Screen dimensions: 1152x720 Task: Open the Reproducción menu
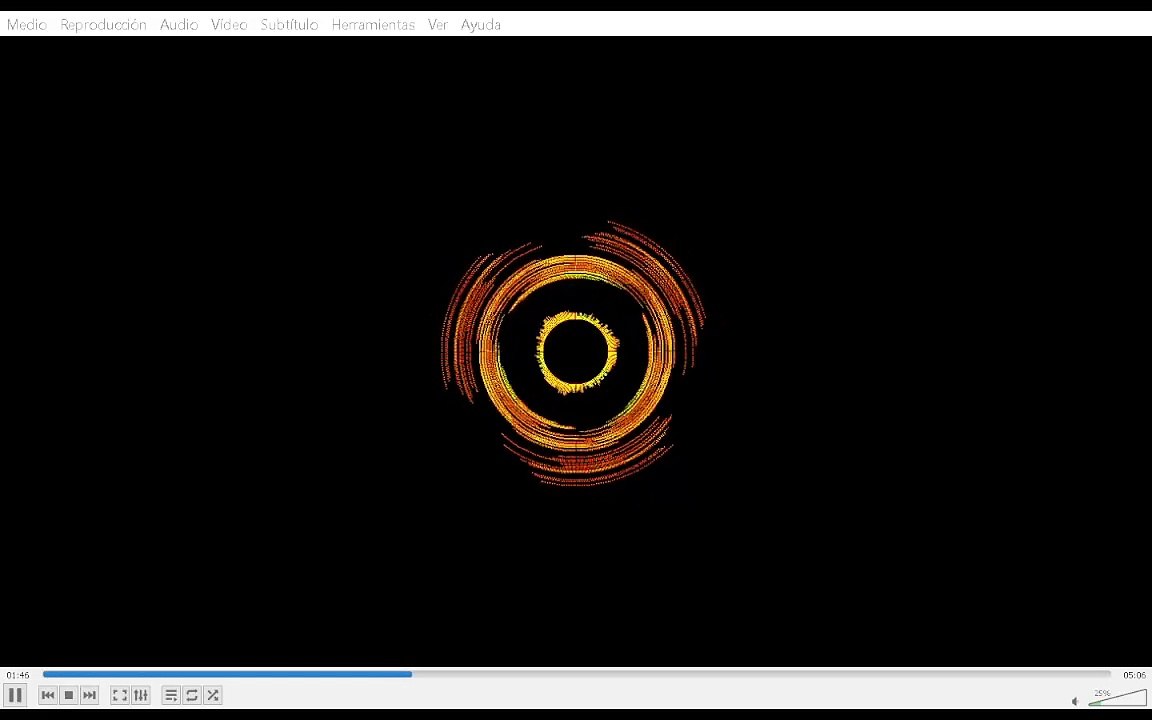(103, 24)
